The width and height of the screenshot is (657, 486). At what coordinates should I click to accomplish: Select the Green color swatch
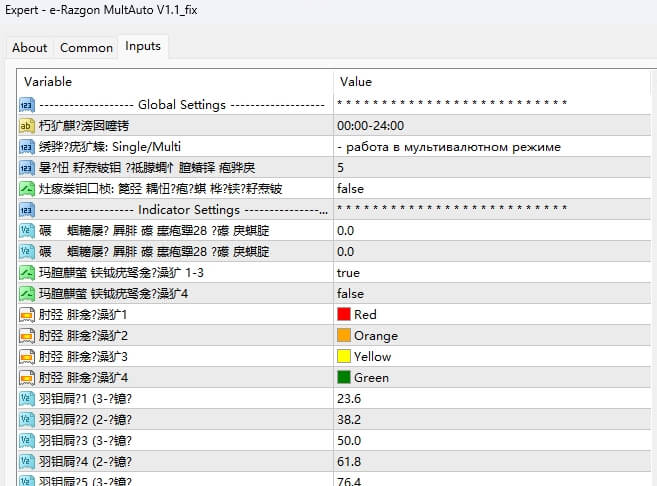[x=344, y=377]
